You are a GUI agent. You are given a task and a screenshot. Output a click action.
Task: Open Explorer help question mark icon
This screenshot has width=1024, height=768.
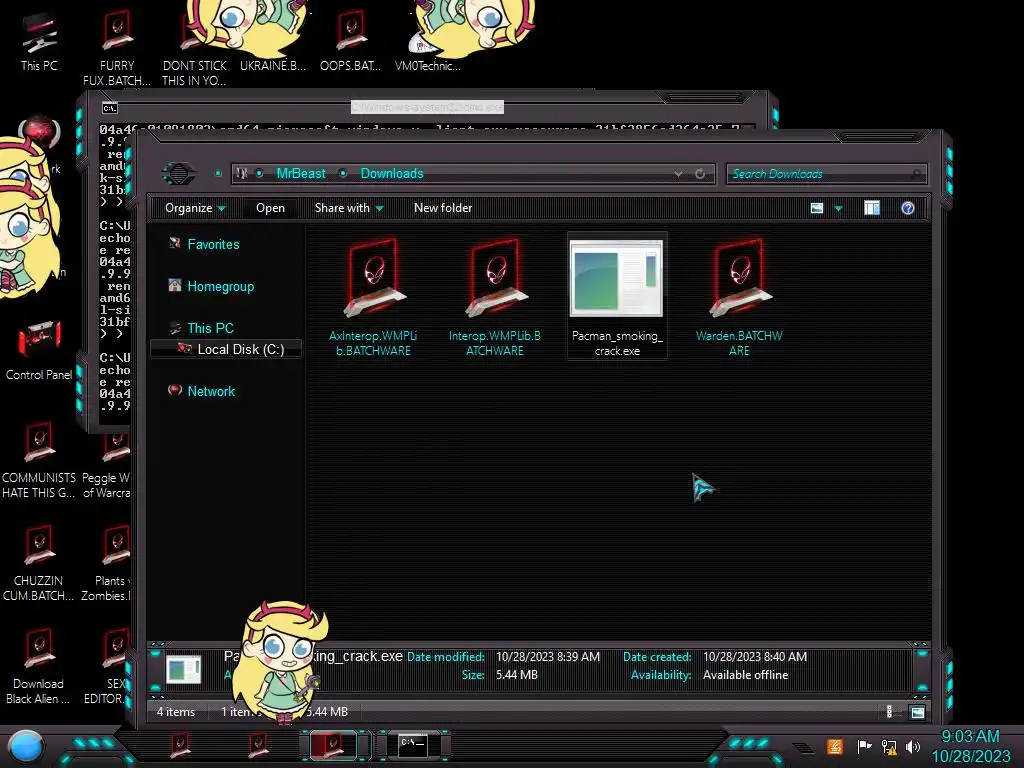(x=908, y=208)
